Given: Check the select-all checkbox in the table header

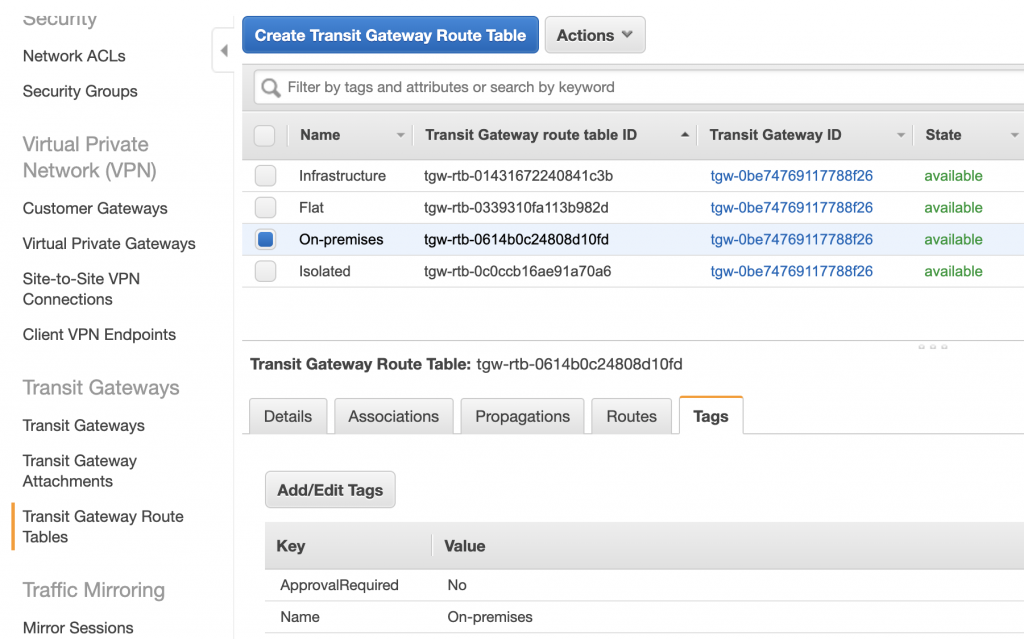Looking at the screenshot, I should 264,134.
